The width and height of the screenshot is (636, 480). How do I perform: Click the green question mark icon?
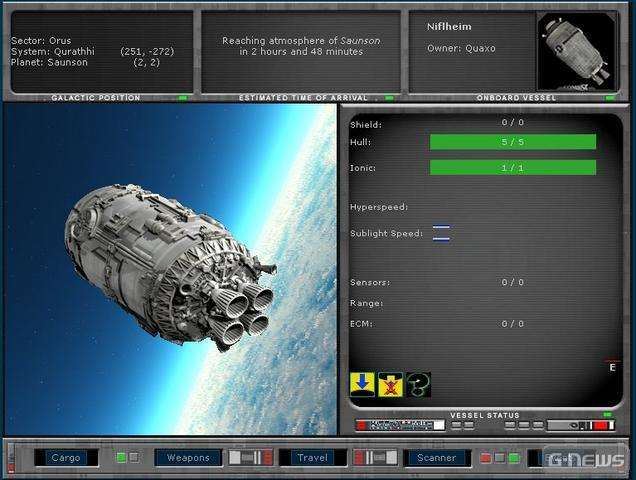[419, 385]
